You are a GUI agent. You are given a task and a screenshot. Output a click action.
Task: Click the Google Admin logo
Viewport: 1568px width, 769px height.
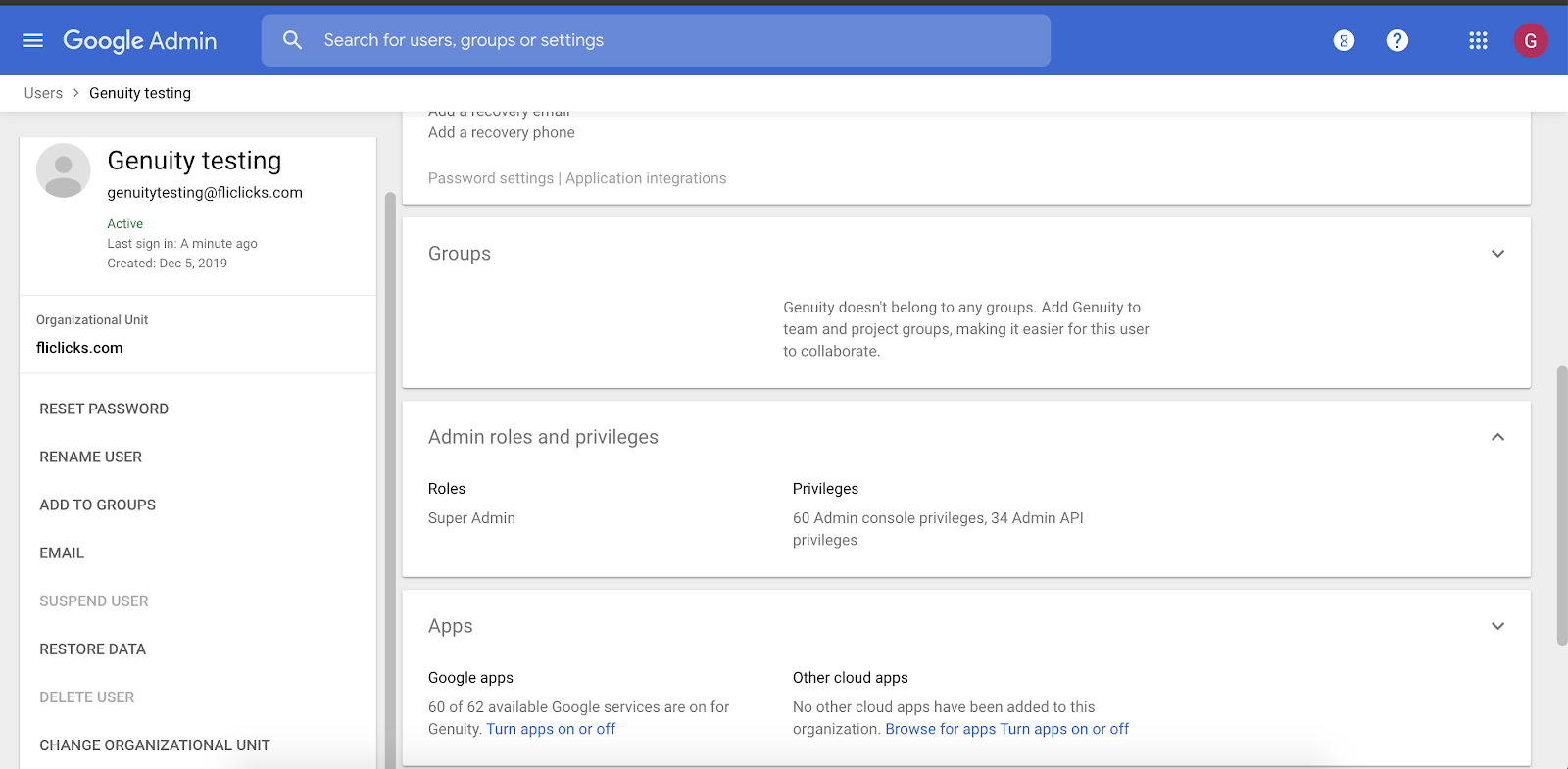pos(140,40)
